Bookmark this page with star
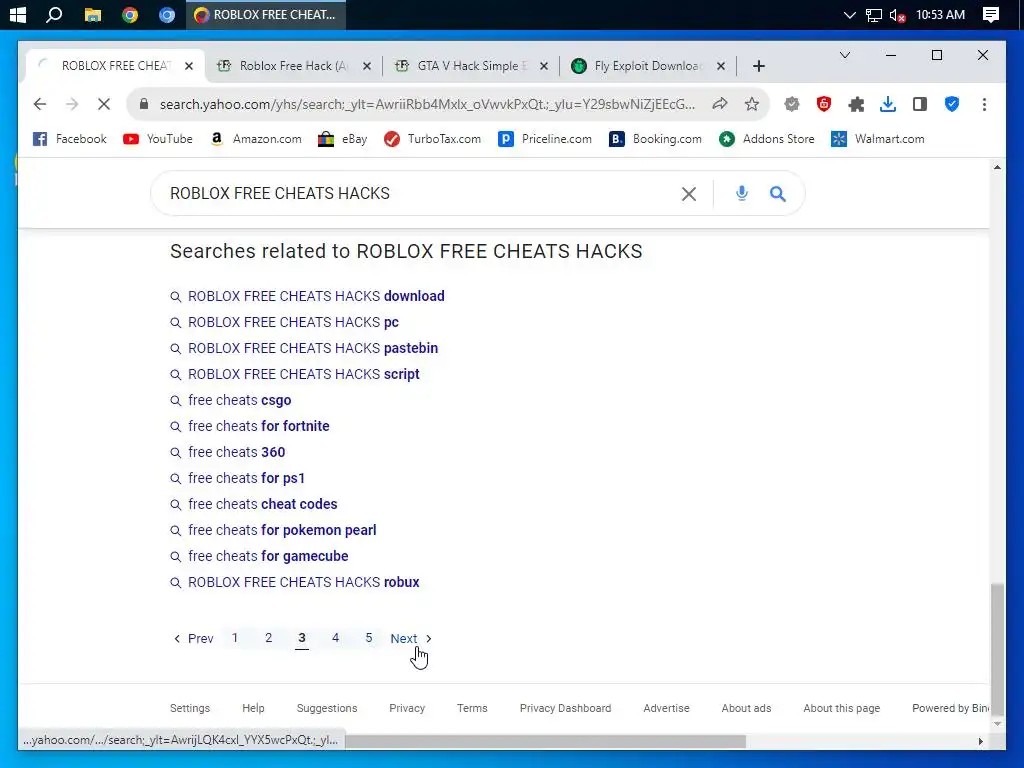 coord(752,104)
